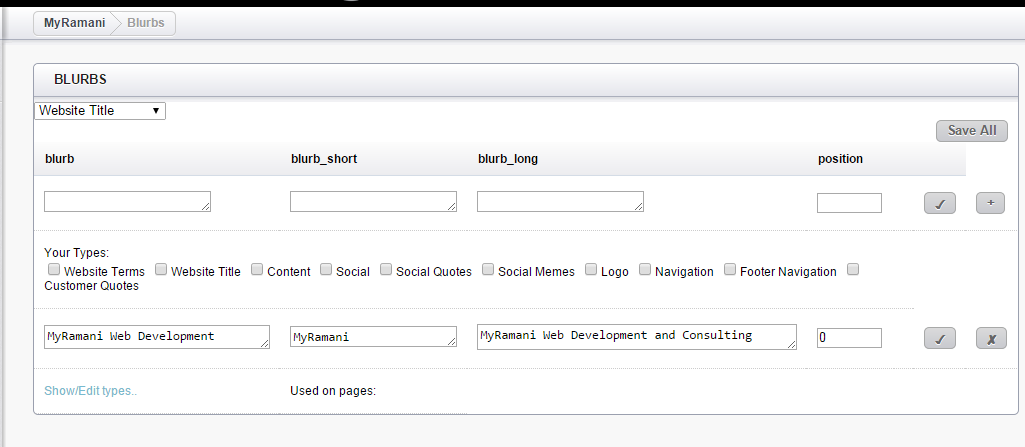
Task: Enable the Navigation type checkbox
Action: [645, 269]
